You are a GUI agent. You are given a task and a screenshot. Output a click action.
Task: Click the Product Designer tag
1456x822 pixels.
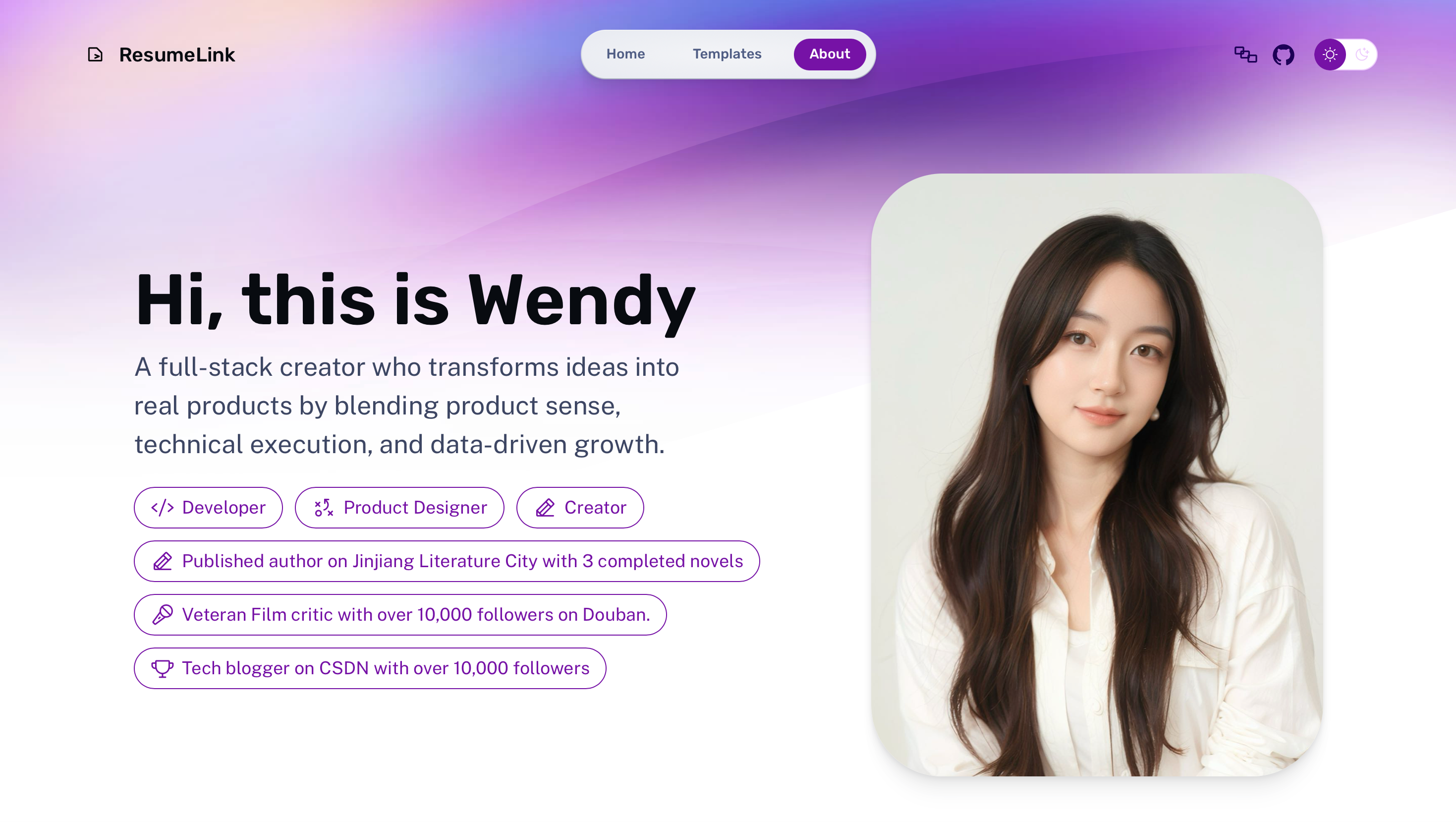coord(399,508)
